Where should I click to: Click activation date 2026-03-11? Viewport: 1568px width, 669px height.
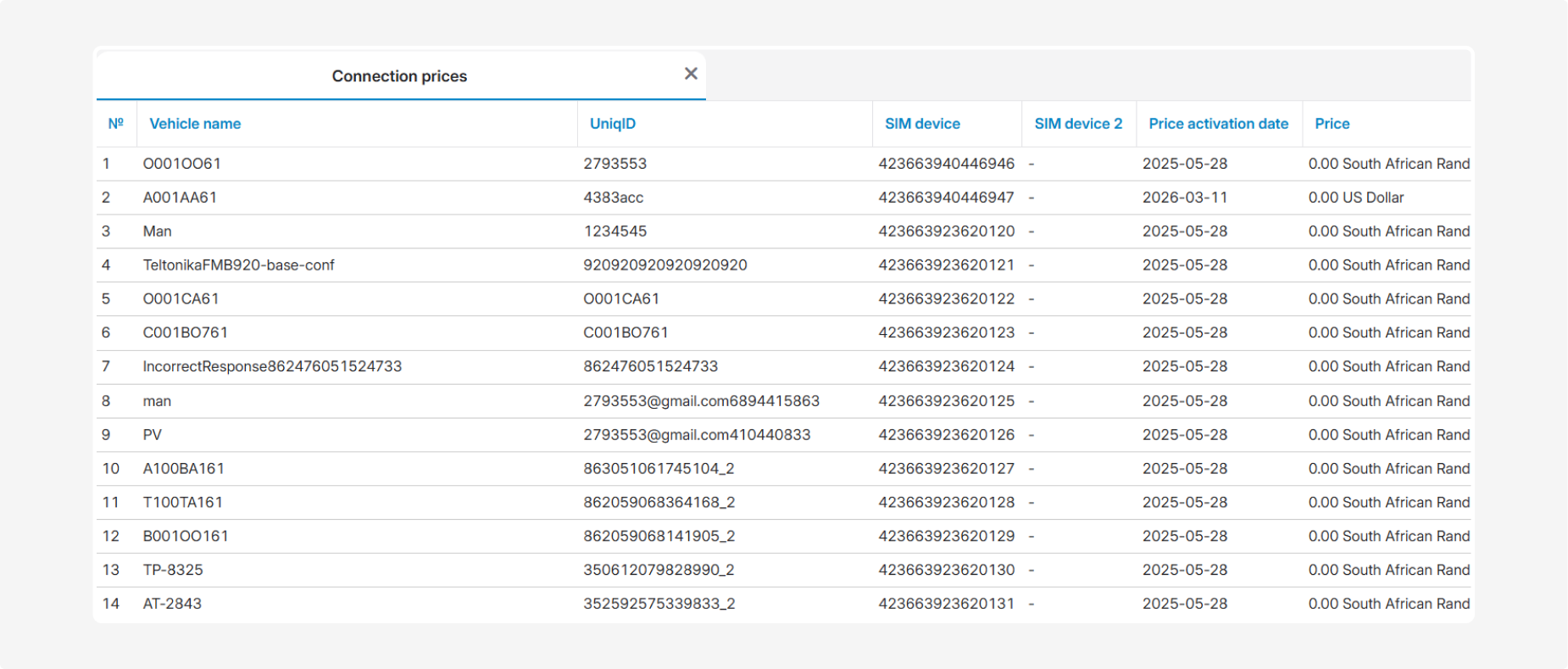(x=1185, y=198)
